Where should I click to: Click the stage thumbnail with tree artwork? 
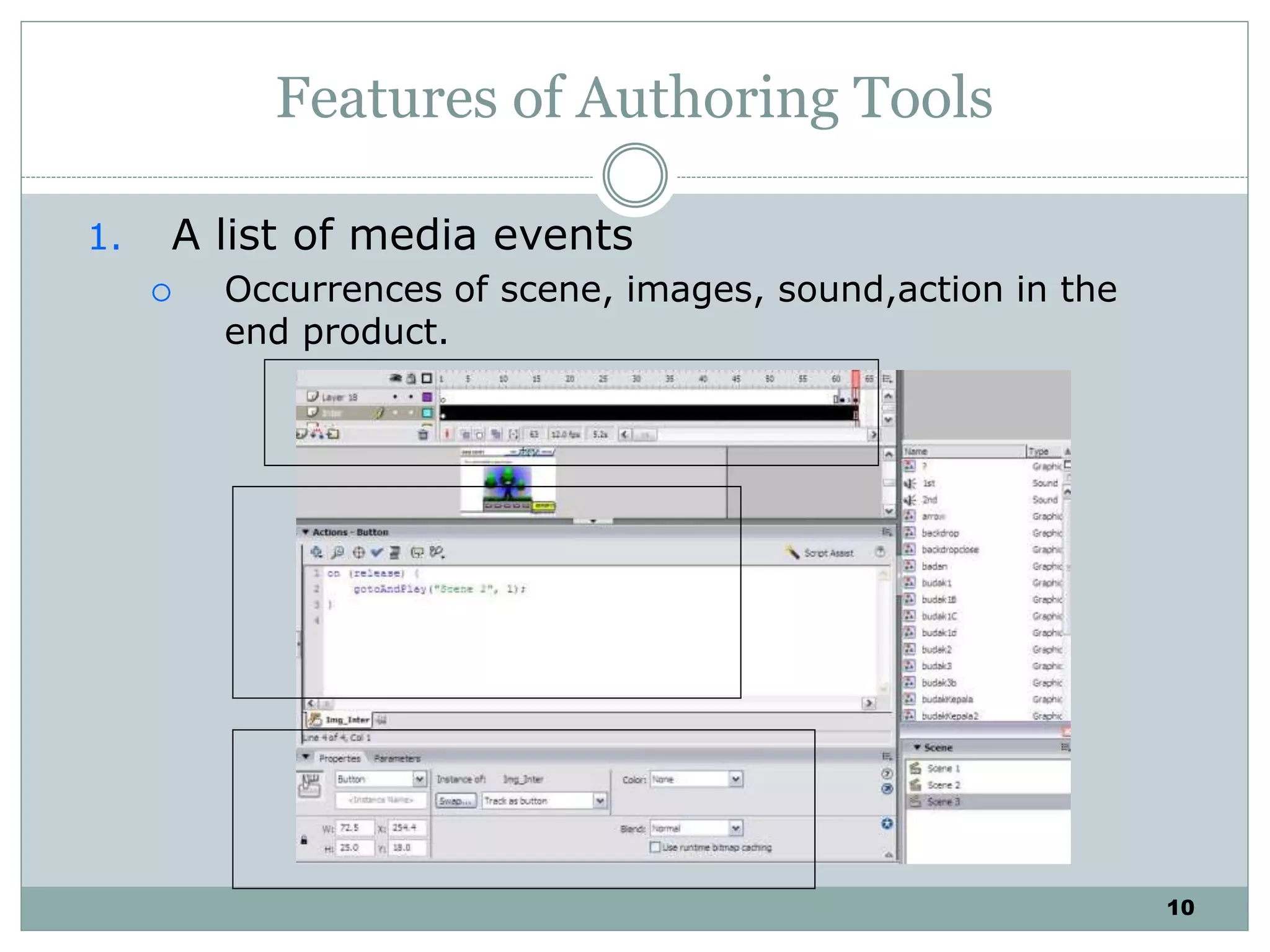click(x=508, y=482)
